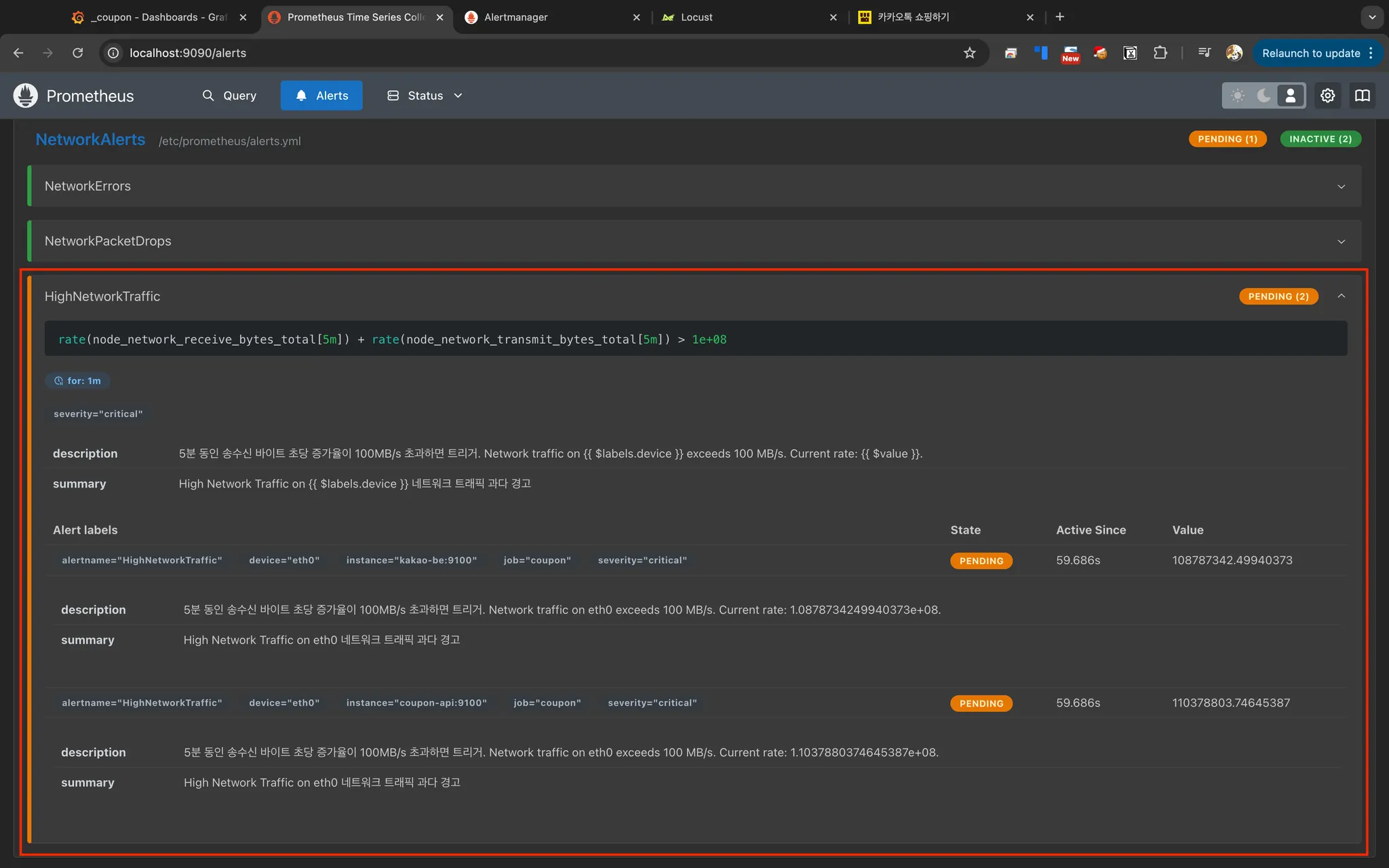Image resolution: width=1389 pixels, height=868 pixels.
Task: Open the settings gear icon
Action: 1327,96
